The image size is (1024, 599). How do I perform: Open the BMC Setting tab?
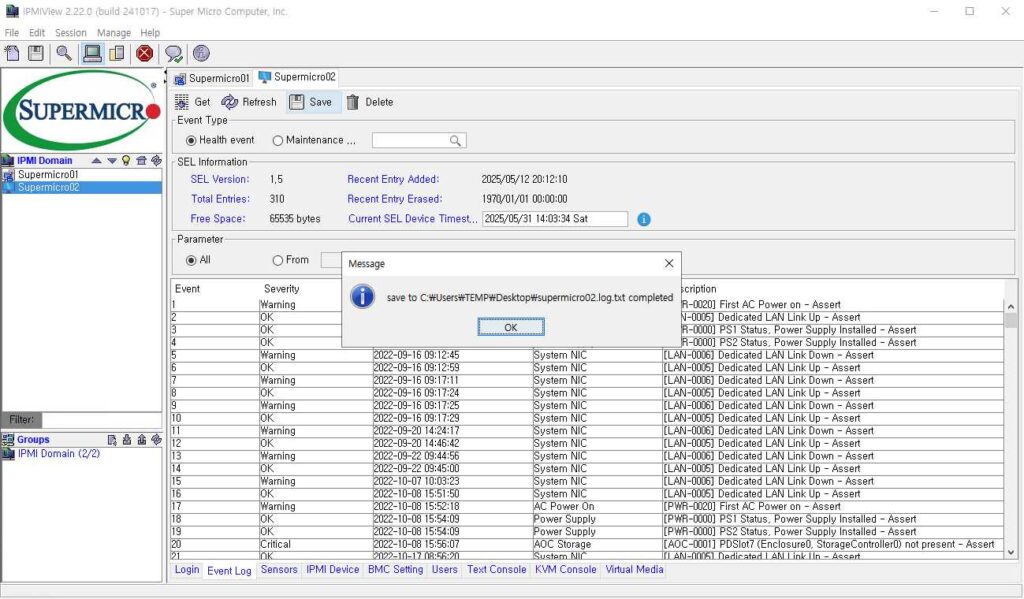395,570
